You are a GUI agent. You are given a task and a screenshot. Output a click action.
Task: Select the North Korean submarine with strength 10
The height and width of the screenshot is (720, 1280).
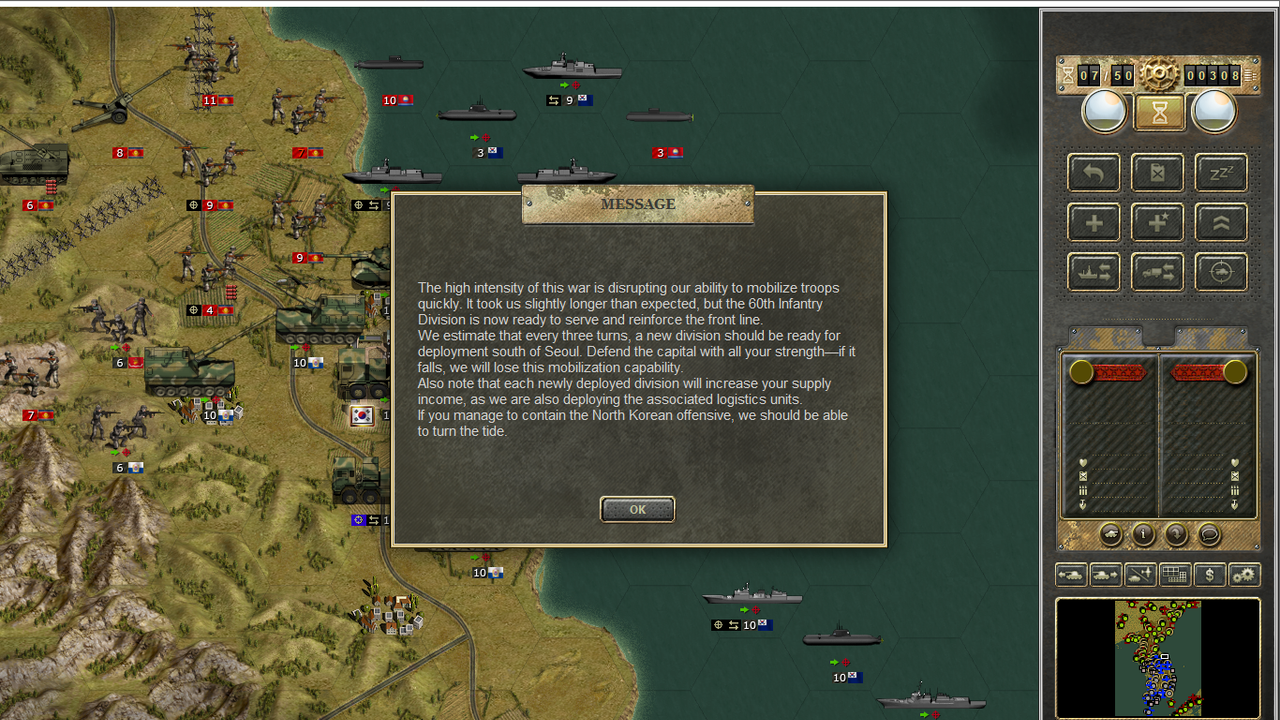coord(389,64)
